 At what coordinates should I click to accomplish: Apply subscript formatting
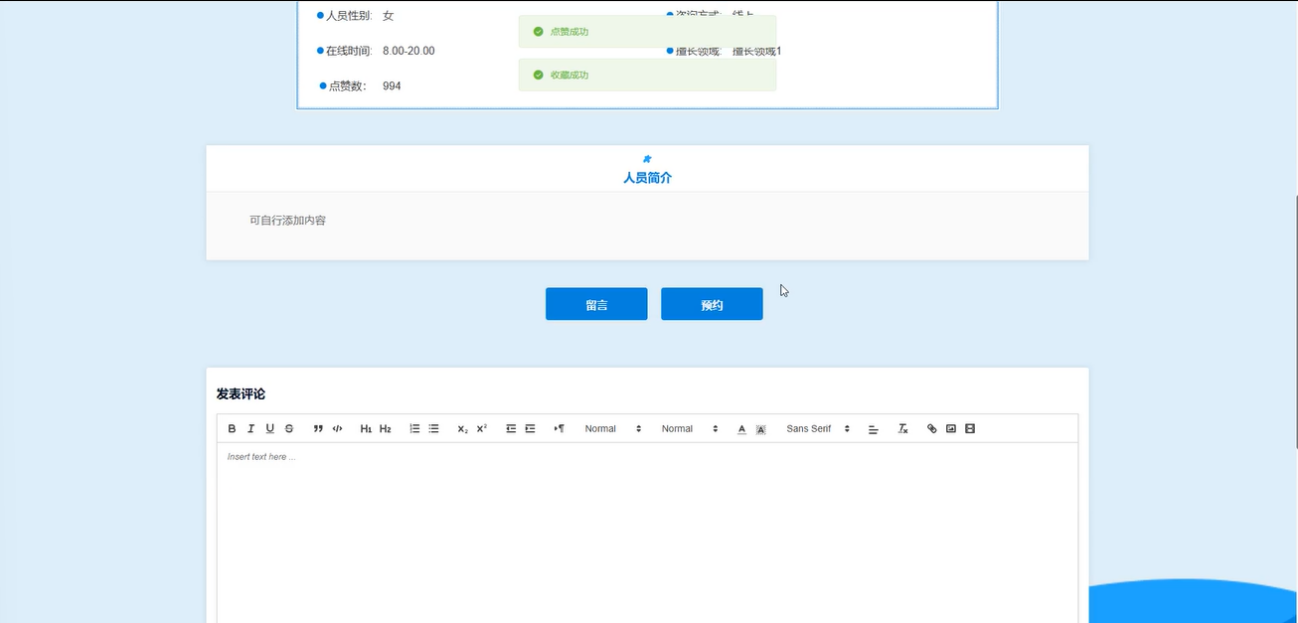(x=462, y=429)
